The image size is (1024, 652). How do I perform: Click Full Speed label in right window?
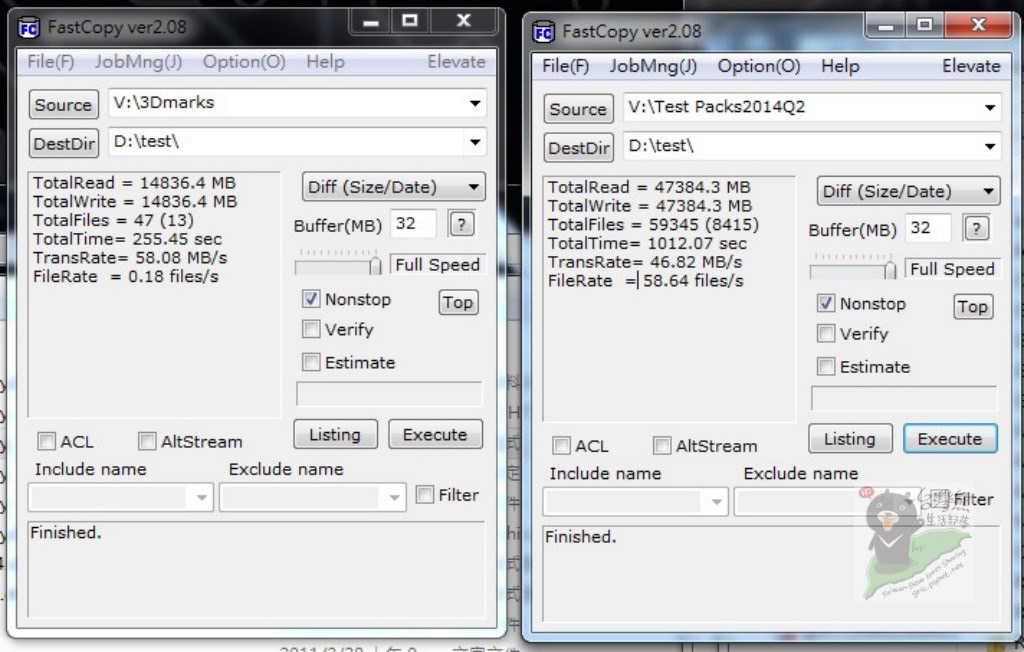pos(952,269)
